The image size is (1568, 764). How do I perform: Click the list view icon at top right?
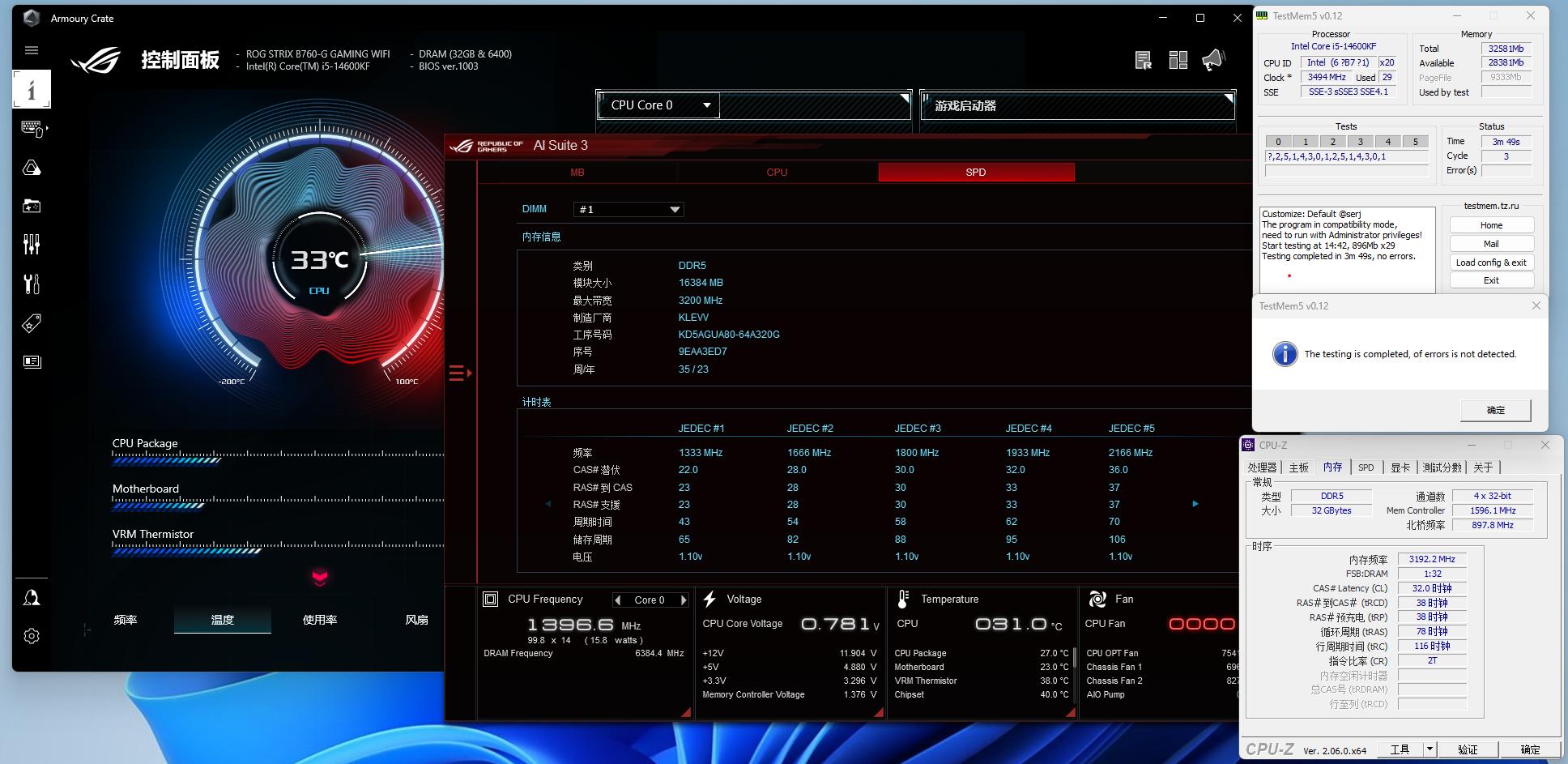1144,60
